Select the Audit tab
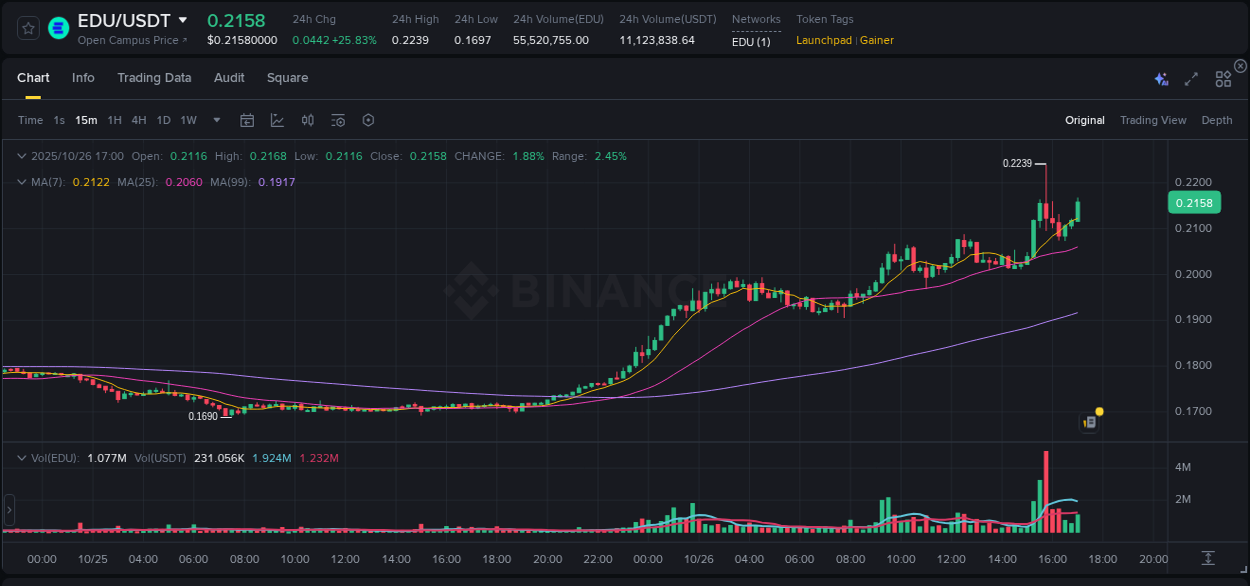 [x=229, y=78]
